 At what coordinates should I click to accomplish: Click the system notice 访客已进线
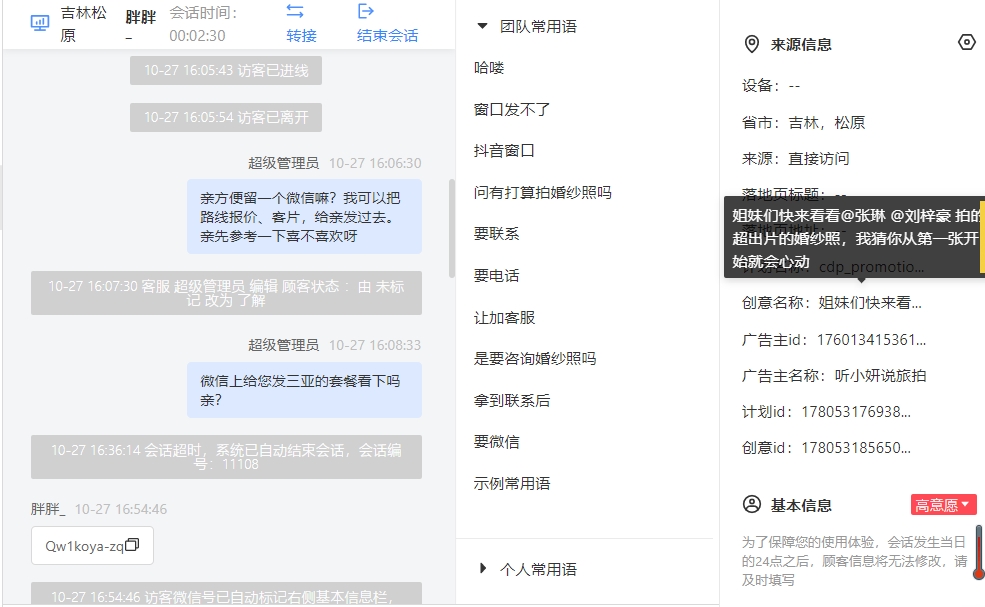coord(226,70)
